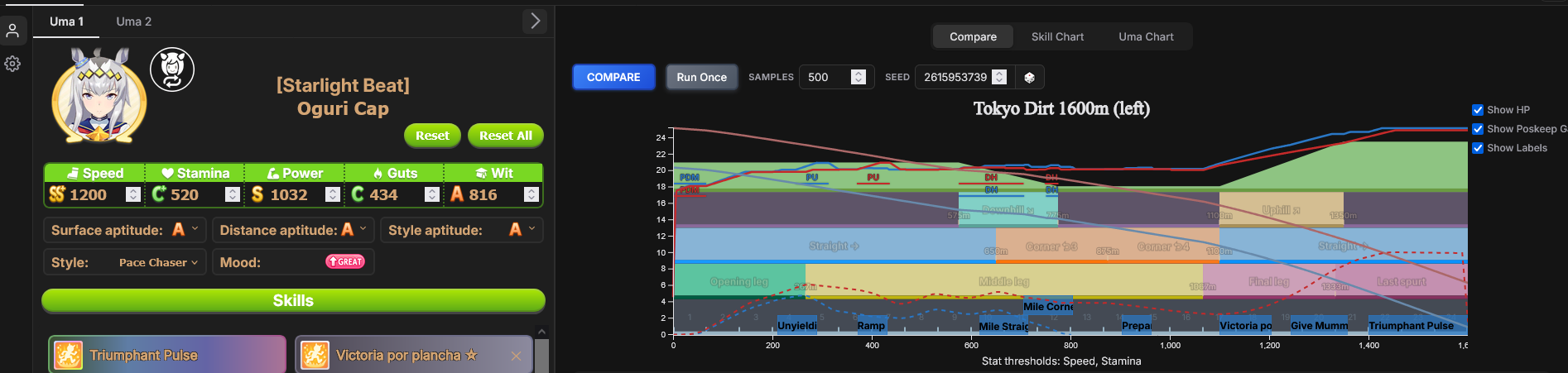Adjust the Speed stat stepper arrows
The width and height of the screenshot is (1568, 373).
coord(132,194)
